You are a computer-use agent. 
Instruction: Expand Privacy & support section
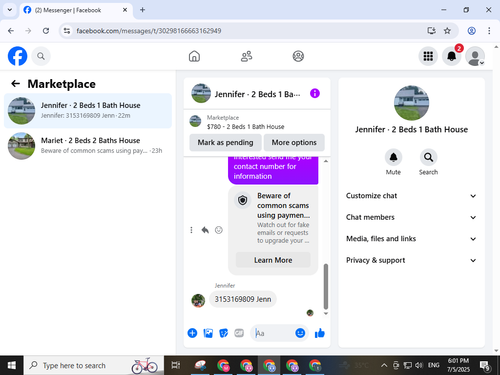point(411,260)
